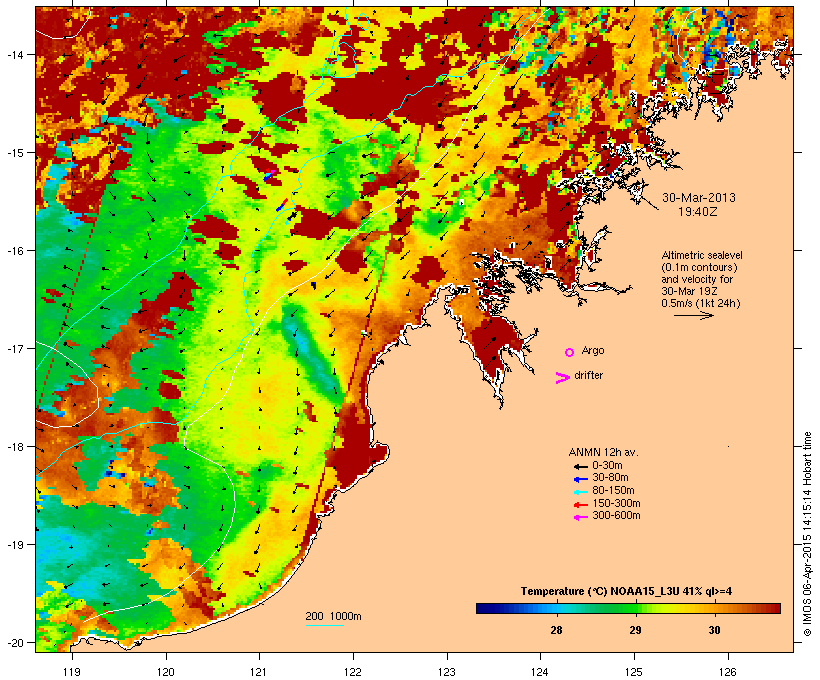Image resolution: width=820 pixels, height=680 pixels.
Task: Click latitude label -17
Action: [14, 348]
